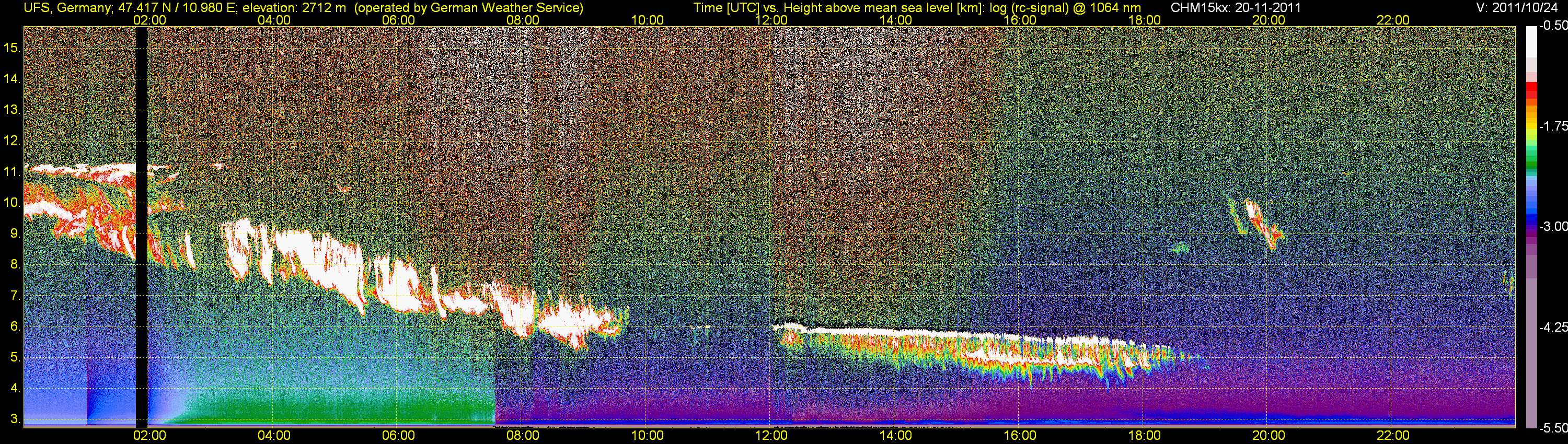Click the 'operated by German Weather Service' note

click(x=468, y=8)
